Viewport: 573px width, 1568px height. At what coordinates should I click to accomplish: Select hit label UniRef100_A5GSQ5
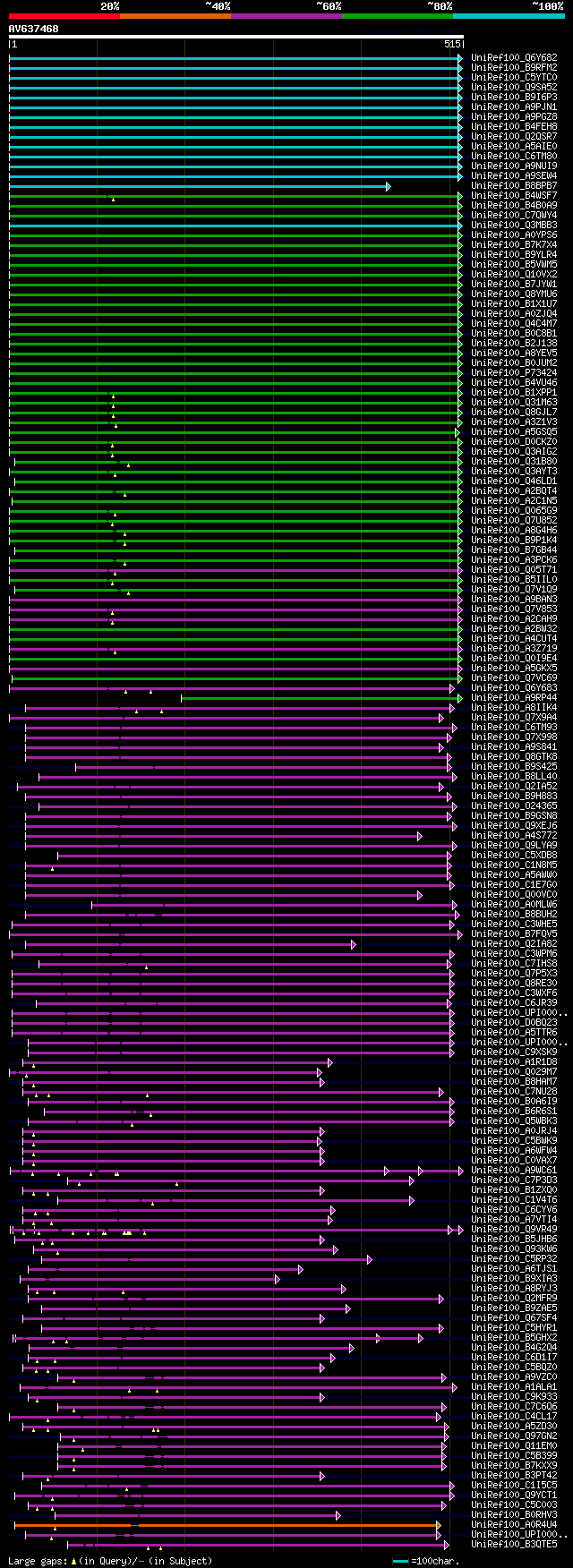tap(514, 432)
